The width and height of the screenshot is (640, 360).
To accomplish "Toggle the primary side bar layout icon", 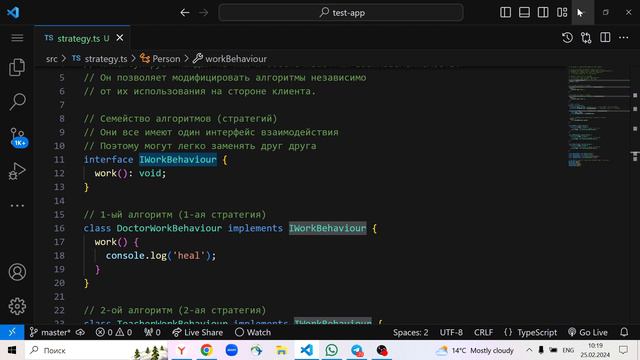I will (x=505, y=13).
